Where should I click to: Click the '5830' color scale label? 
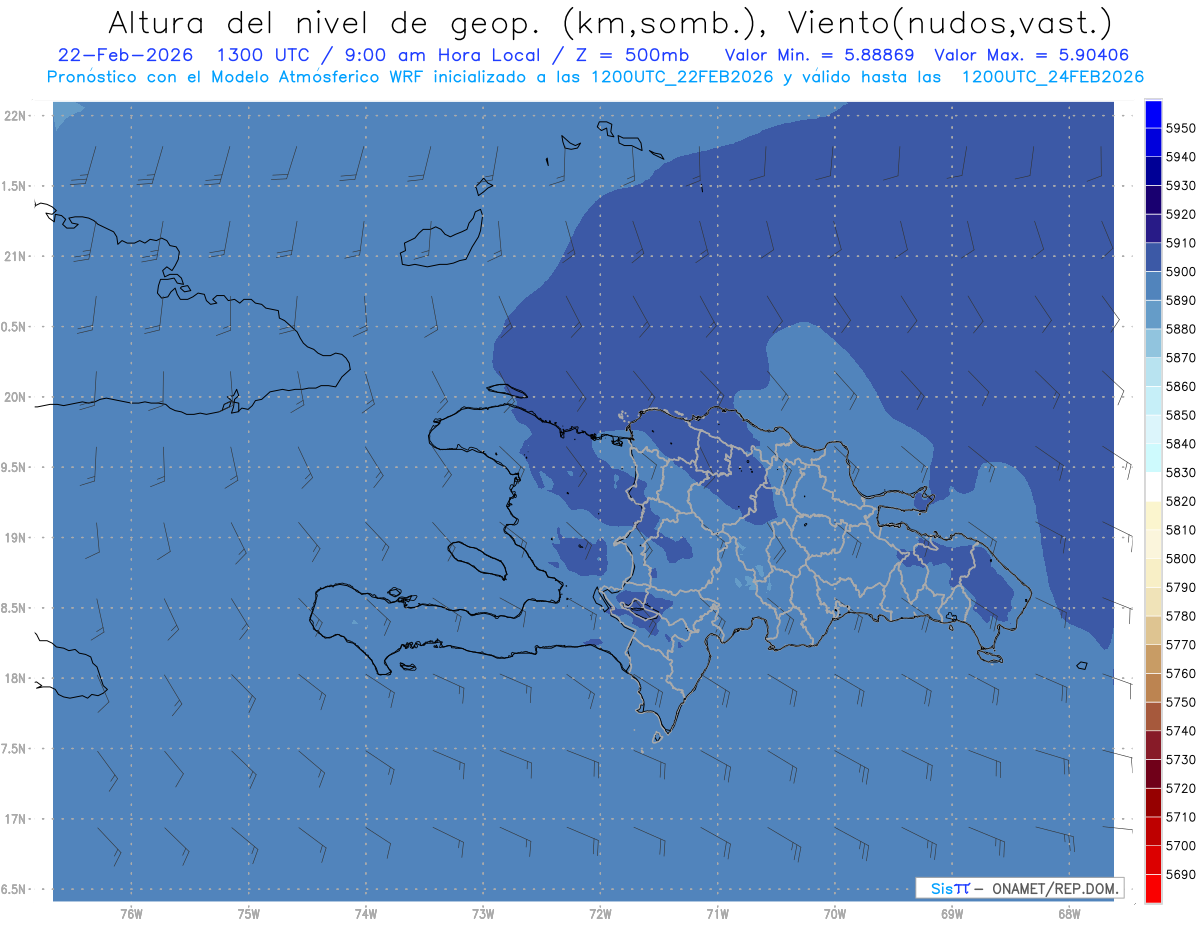coord(1180,472)
